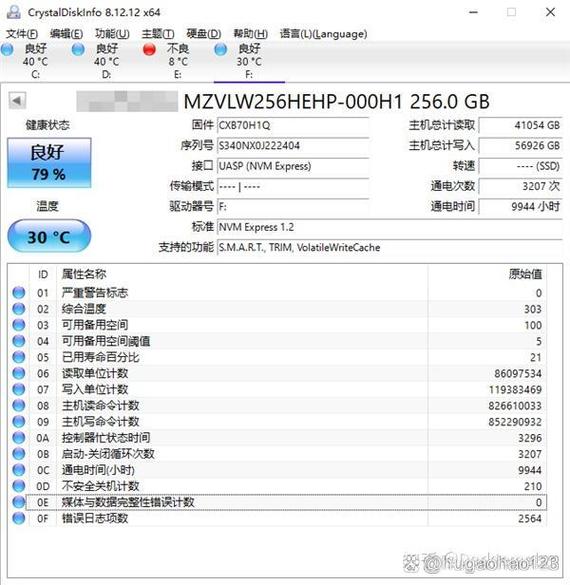This screenshot has width=570, height=585.
Task: Click the status icon of row 0A 控制器忙状态时间
Action: (19, 438)
